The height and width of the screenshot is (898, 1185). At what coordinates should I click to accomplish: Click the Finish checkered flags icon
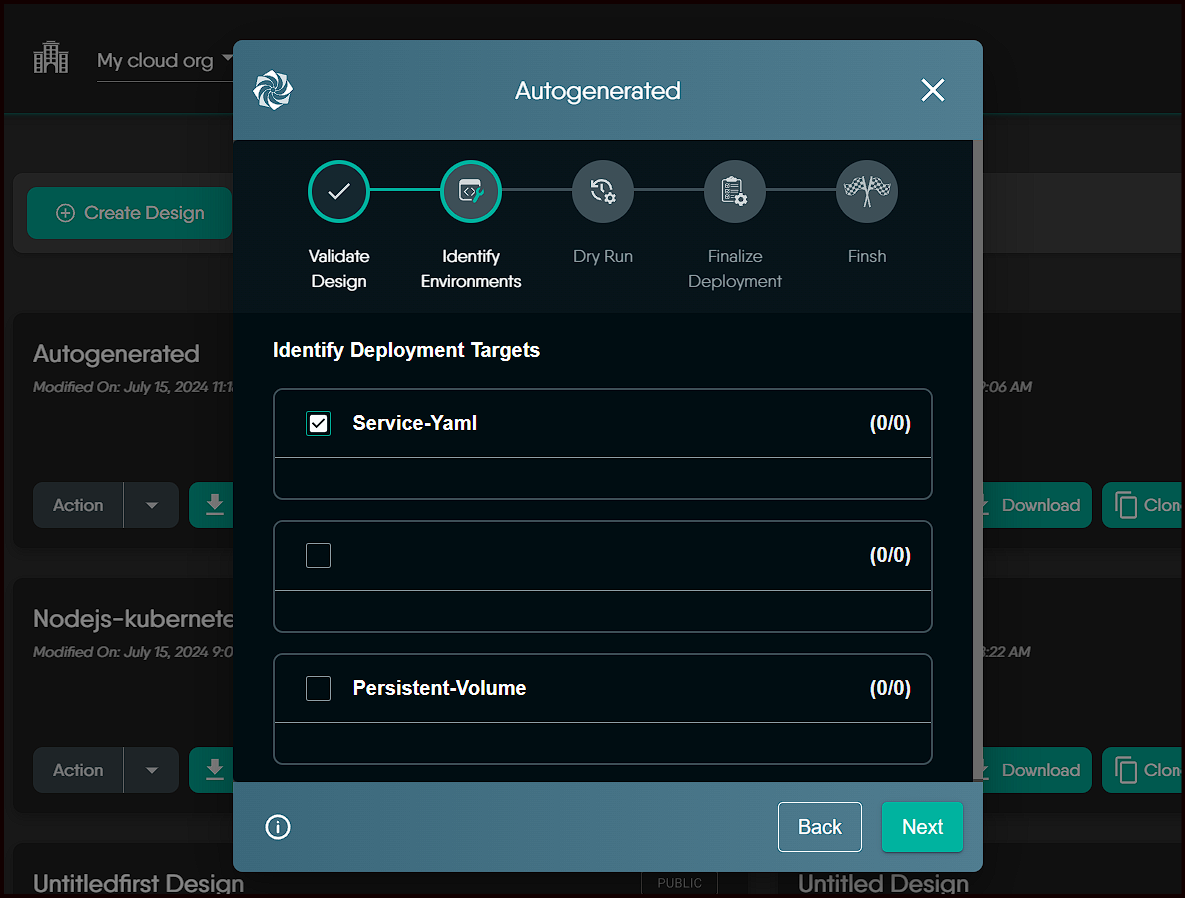(x=867, y=191)
